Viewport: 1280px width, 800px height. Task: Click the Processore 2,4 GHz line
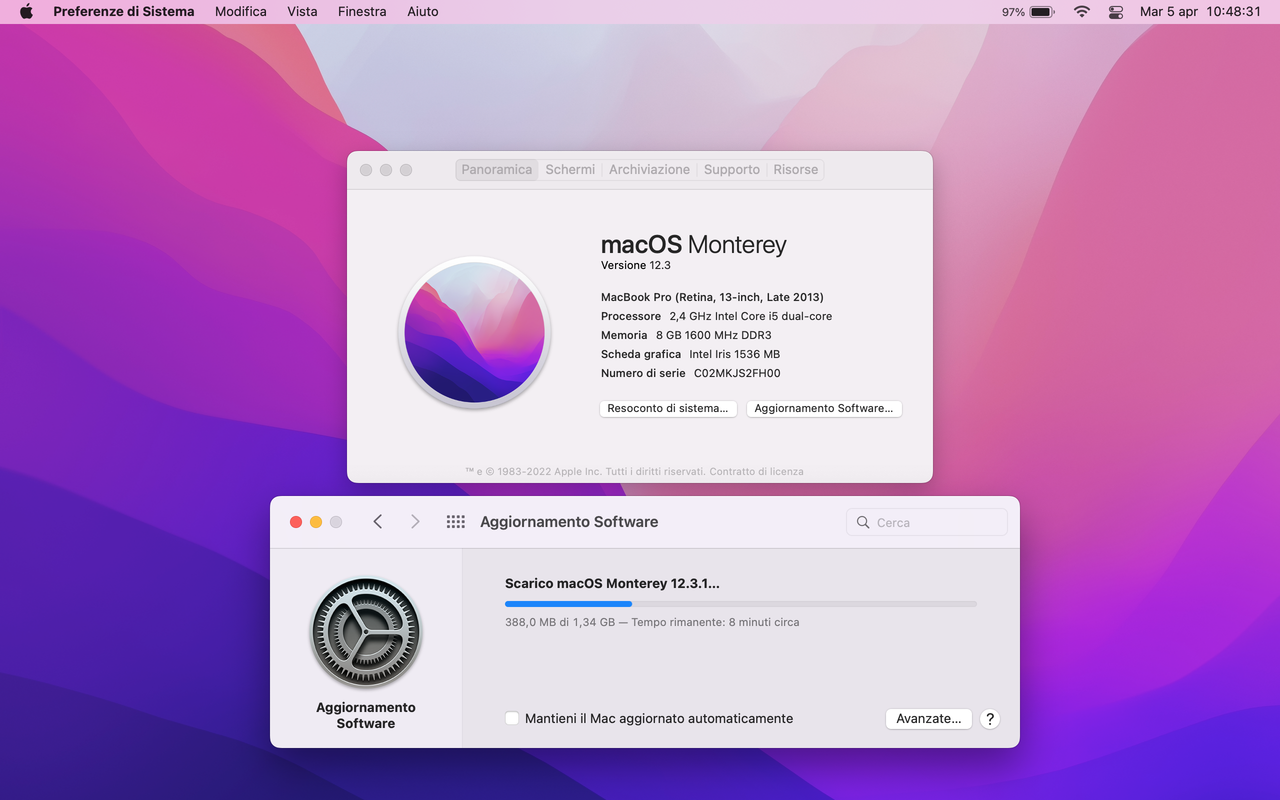(x=716, y=316)
